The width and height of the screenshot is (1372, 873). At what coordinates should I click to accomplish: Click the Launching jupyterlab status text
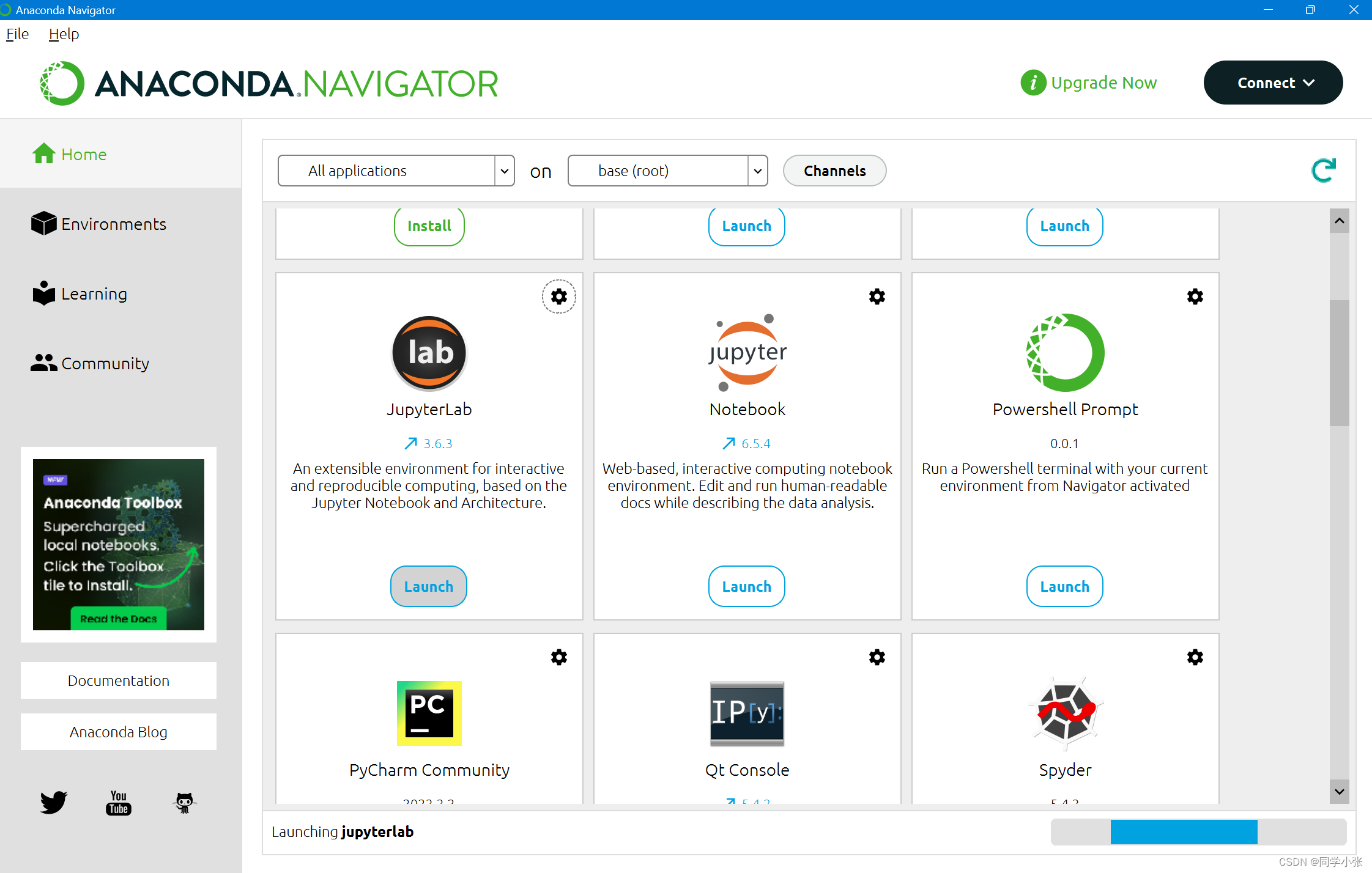click(x=343, y=832)
